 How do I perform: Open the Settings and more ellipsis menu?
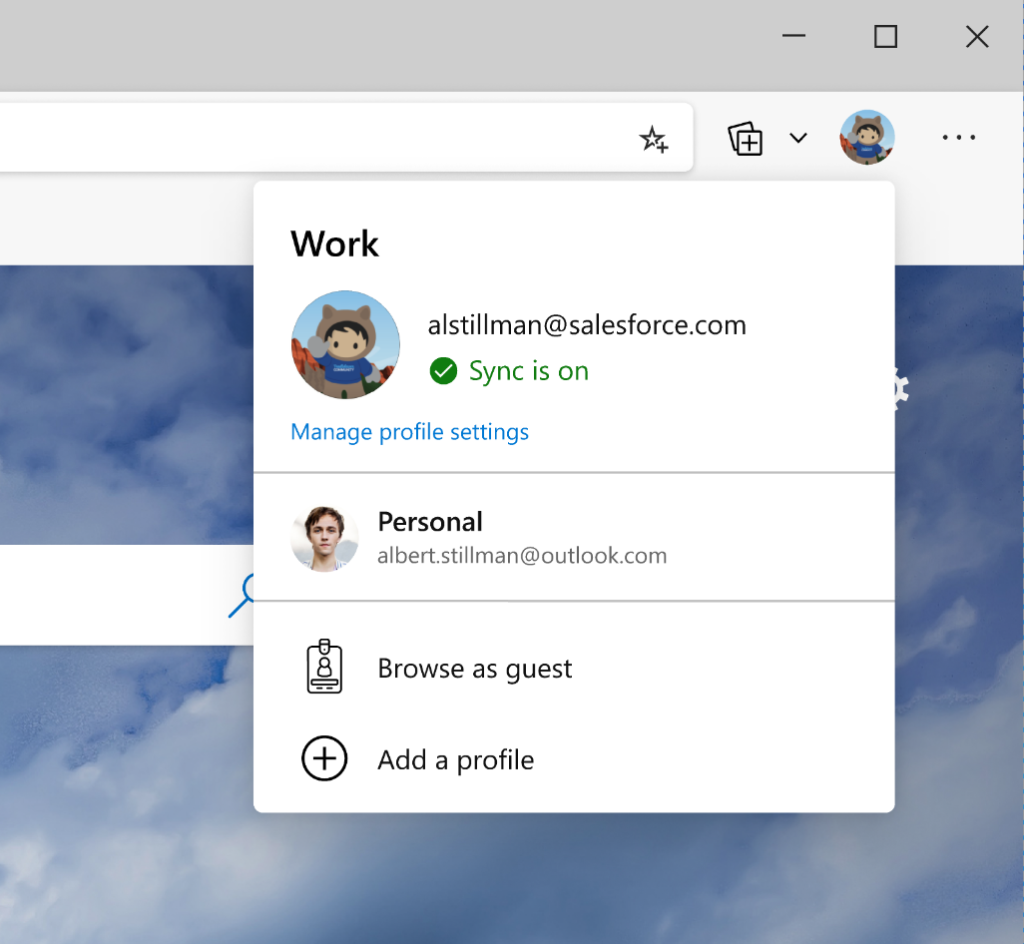coord(959,137)
